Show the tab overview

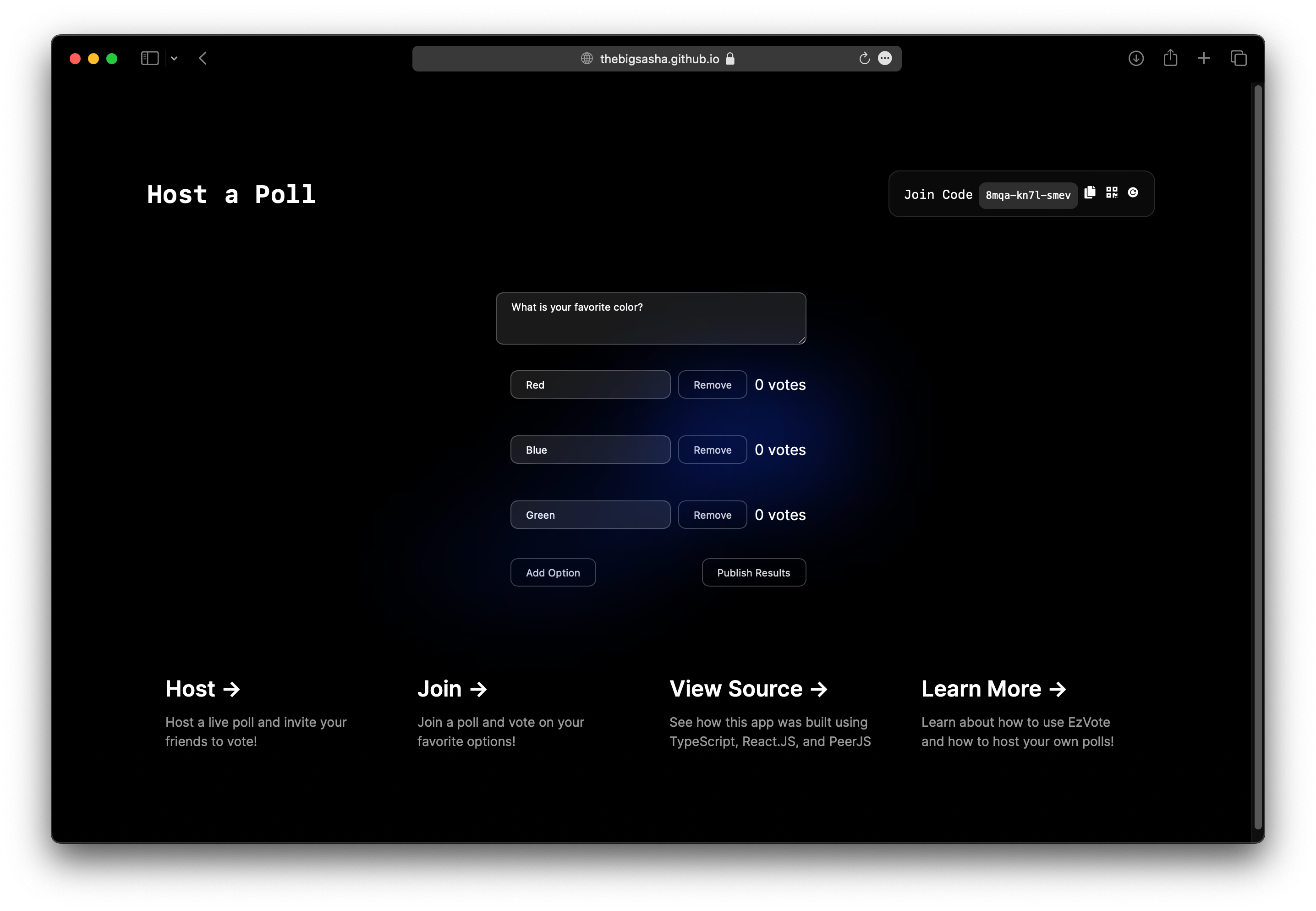[x=1239, y=58]
